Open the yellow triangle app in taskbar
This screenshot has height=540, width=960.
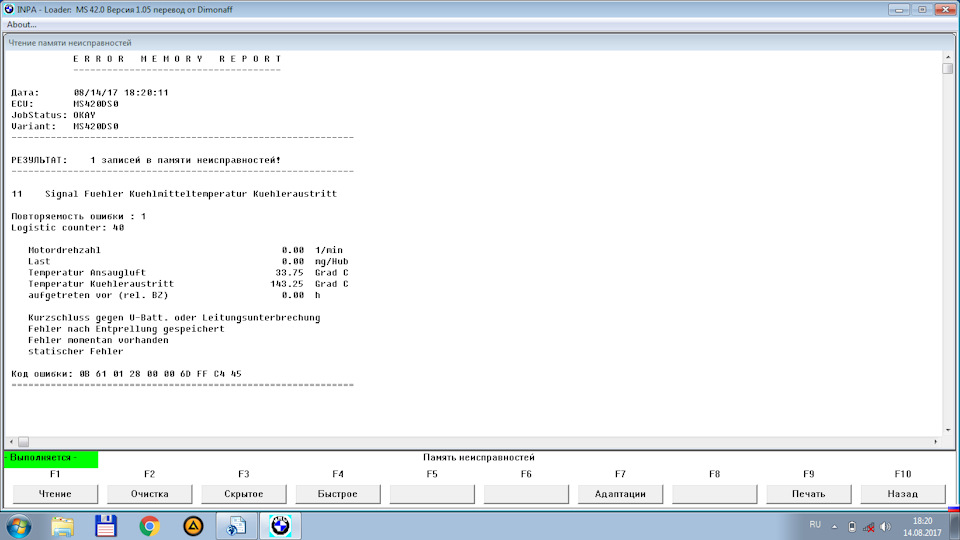(x=193, y=527)
